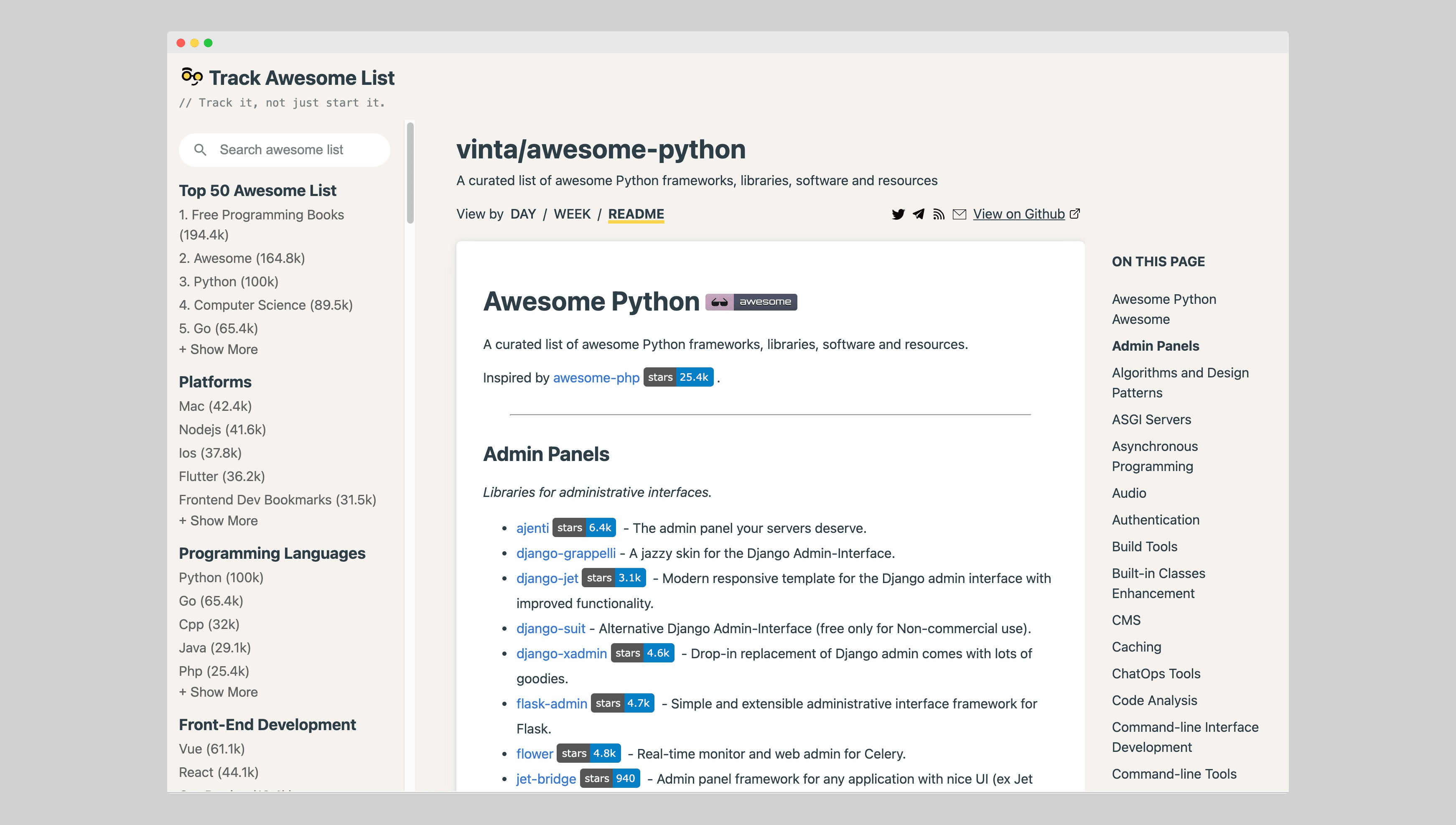Open React (44.1k) front-end list
This screenshot has width=1456, height=825.
(219, 772)
